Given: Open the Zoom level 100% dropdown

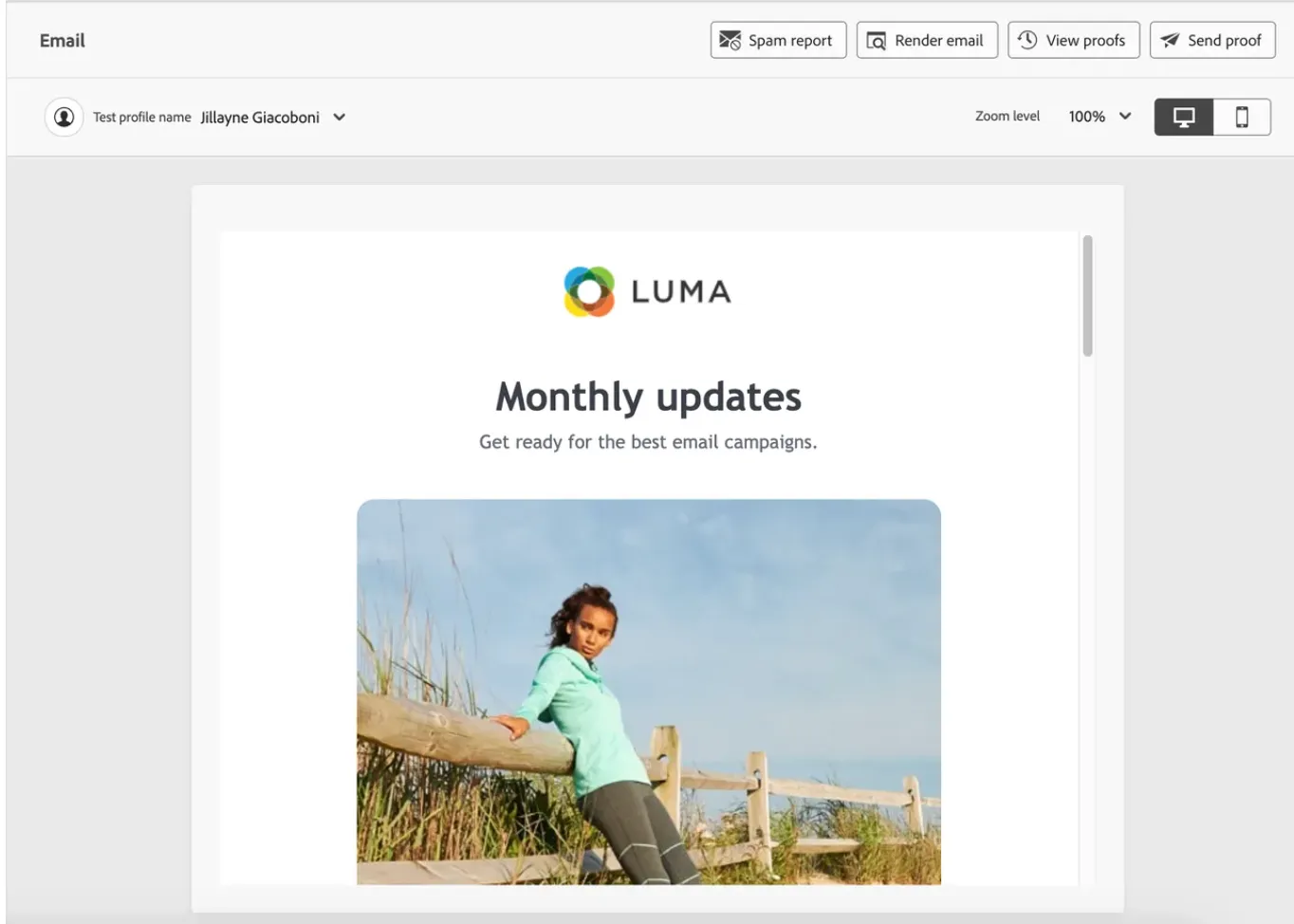Looking at the screenshot, I should [1100, 117].
